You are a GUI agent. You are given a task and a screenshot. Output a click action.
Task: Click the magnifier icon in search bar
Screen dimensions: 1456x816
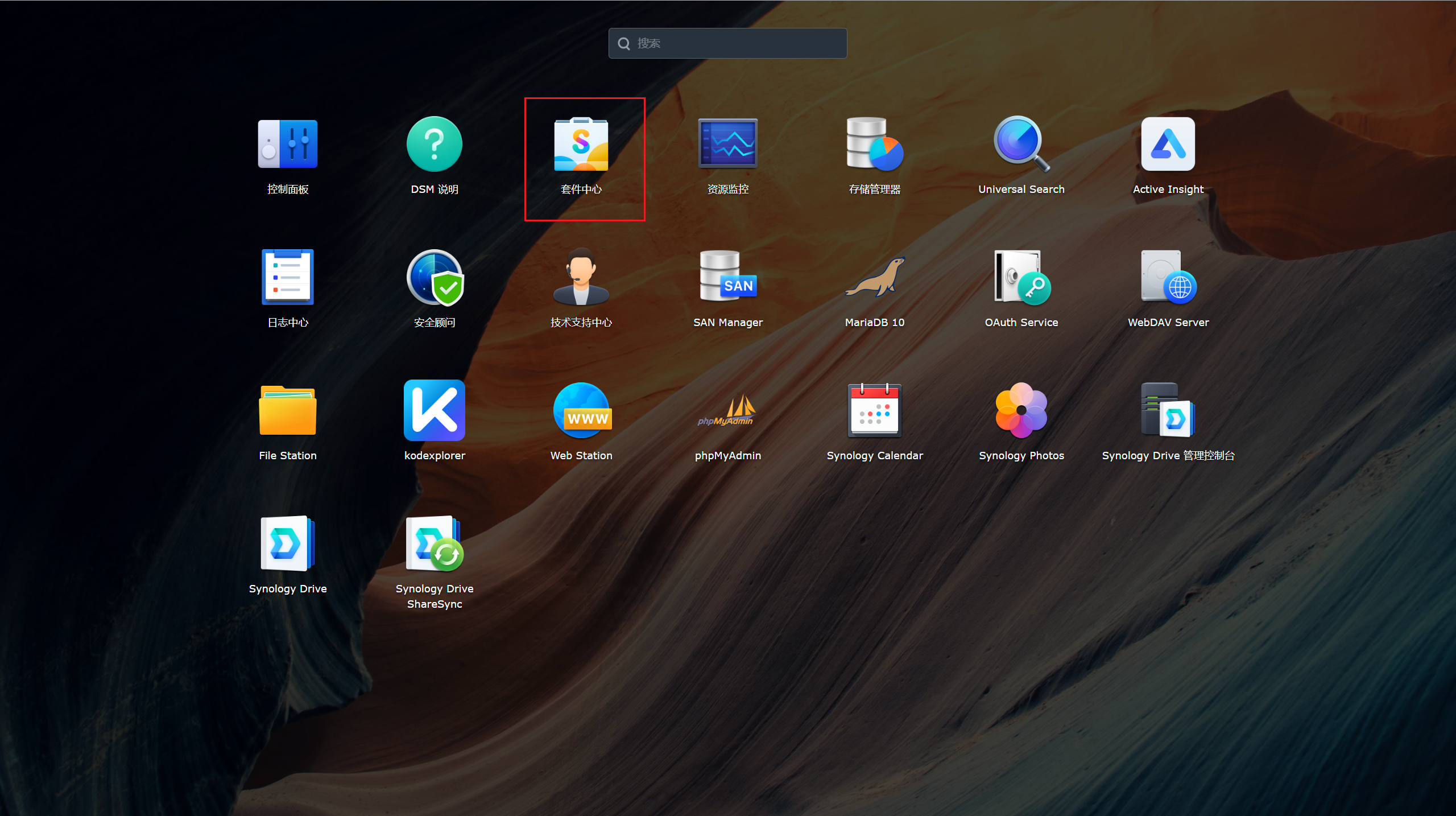click(624, 43)
